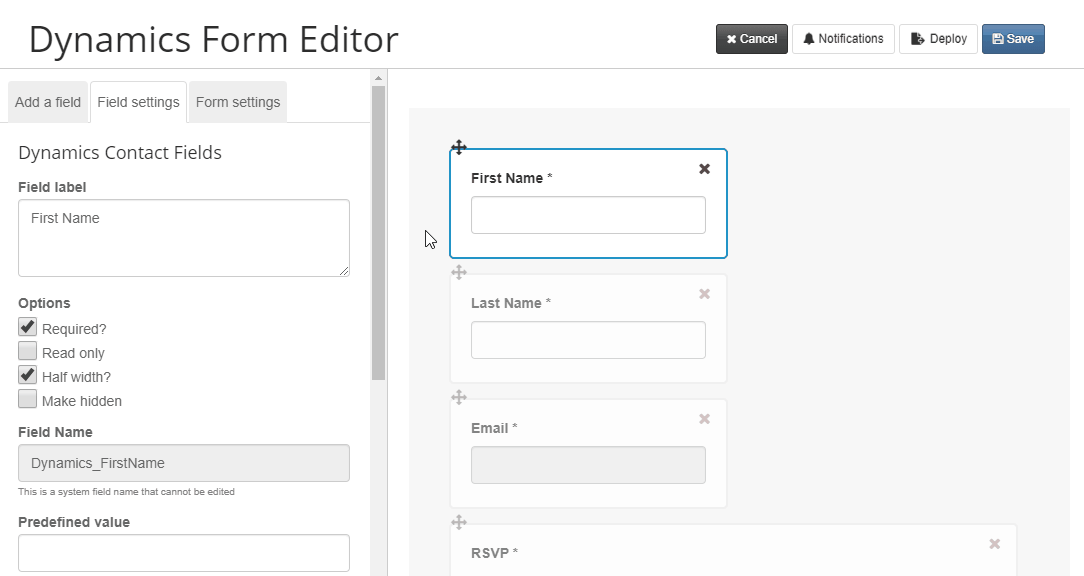Click the move handle above Email field
This screenshot has height=576, width=1084.
coord(459,398)
